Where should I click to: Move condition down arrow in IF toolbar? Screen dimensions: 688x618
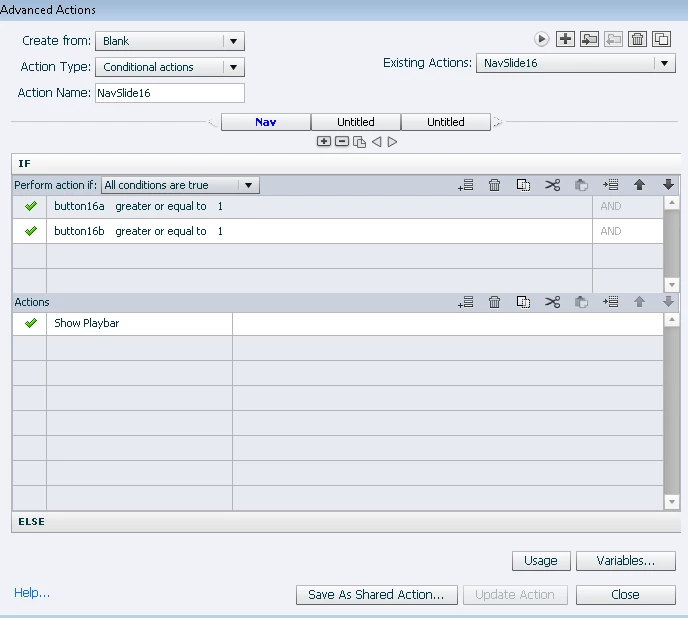(668, 185)
